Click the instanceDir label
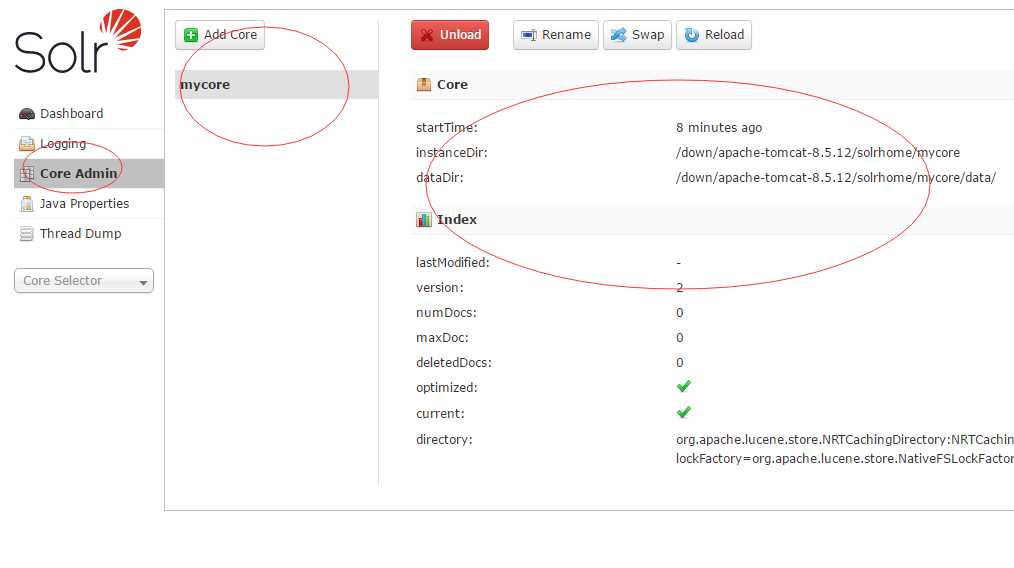Viewport: 1014px width, 568px height. (x=451, y=153)
